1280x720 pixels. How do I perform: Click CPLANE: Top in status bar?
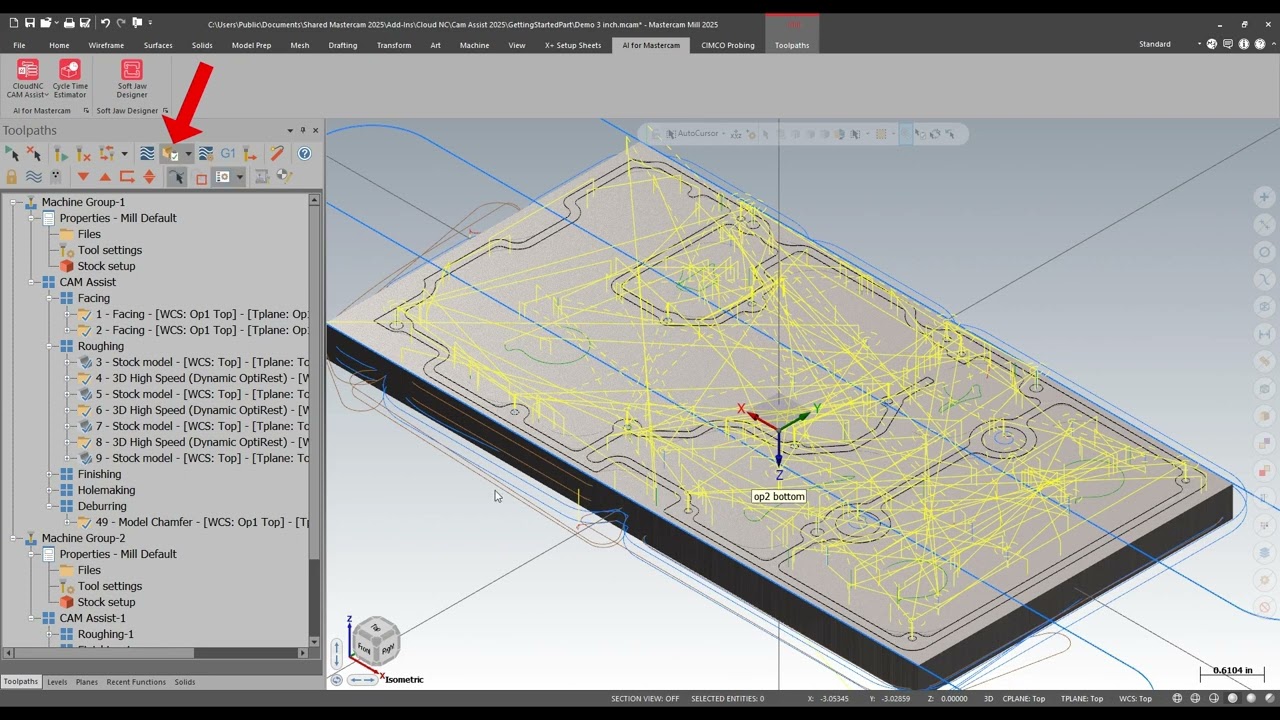click(x=1023, y=699)
